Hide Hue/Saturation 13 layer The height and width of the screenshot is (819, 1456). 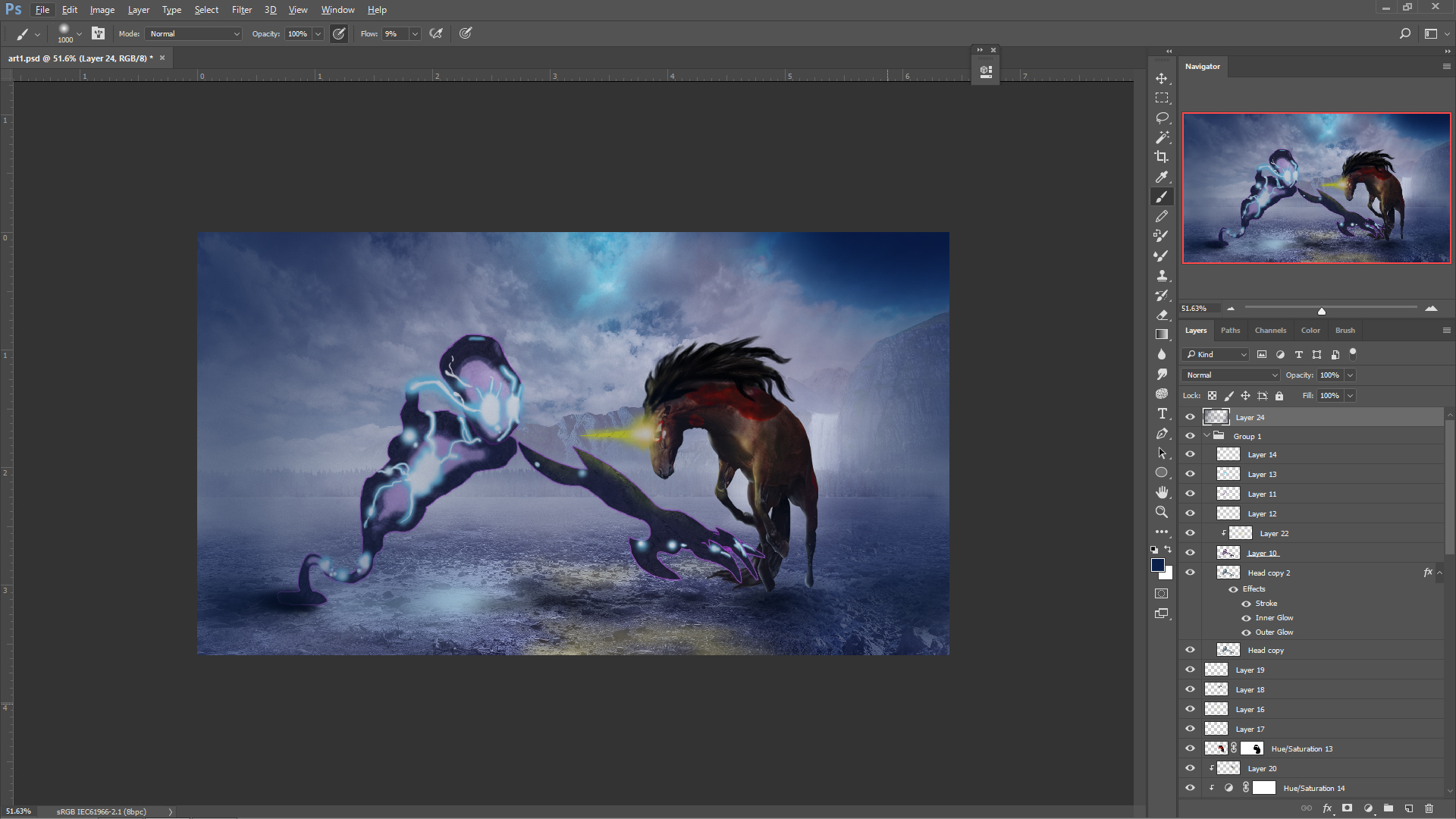(x=1190, y=748)
